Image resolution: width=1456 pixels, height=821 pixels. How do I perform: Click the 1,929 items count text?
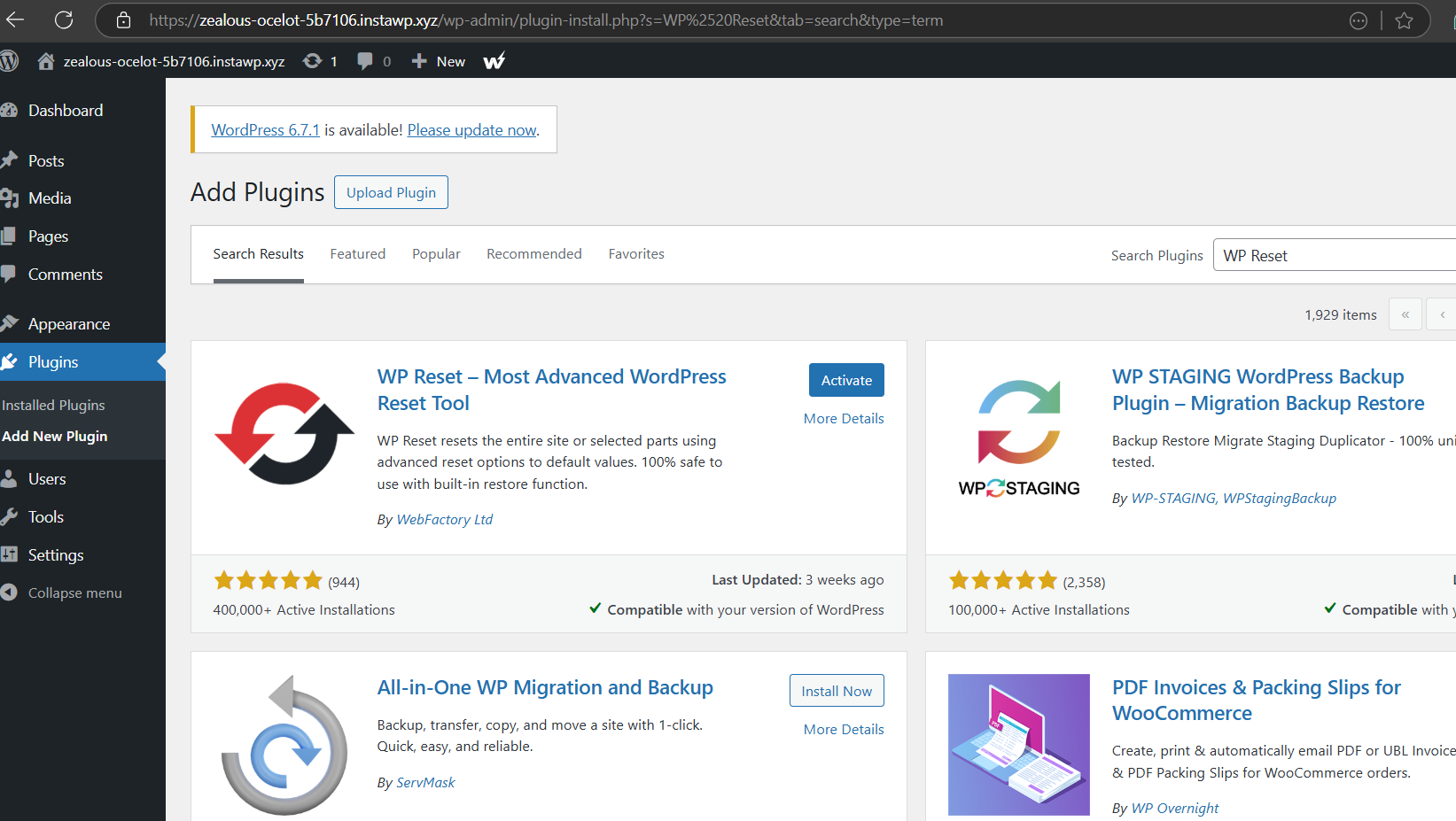coord(1341,314)
